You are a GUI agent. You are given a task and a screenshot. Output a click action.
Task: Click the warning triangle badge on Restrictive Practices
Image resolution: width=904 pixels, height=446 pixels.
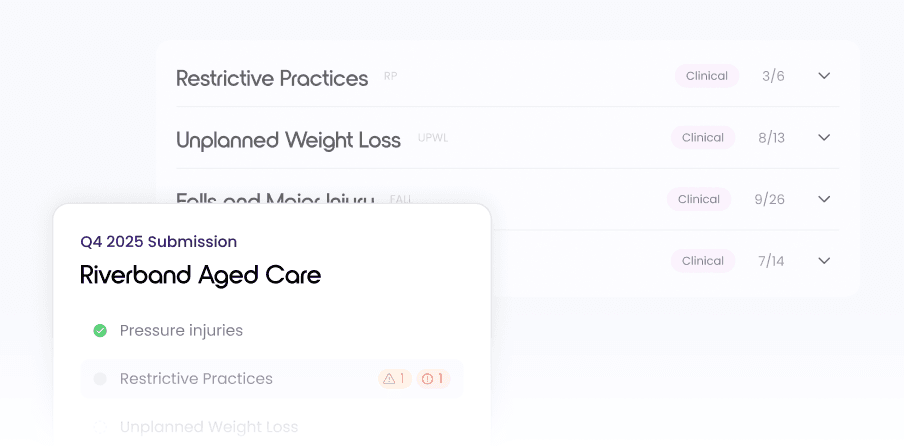(x=395, y=379)
